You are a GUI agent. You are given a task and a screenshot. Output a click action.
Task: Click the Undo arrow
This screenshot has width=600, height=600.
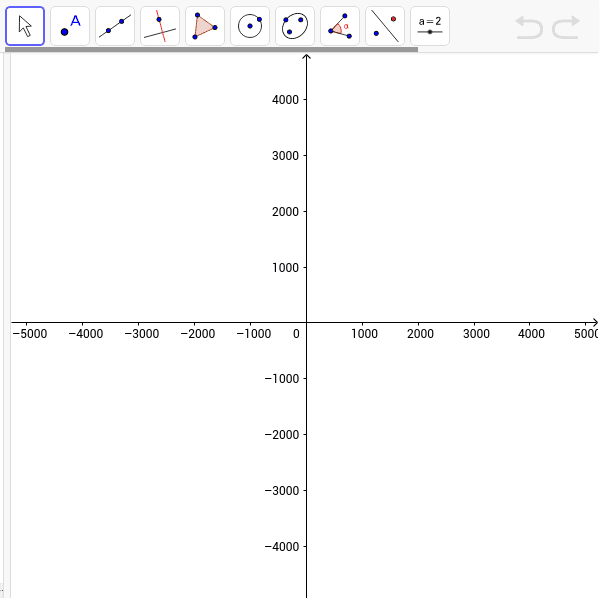(x=529, y=27)
